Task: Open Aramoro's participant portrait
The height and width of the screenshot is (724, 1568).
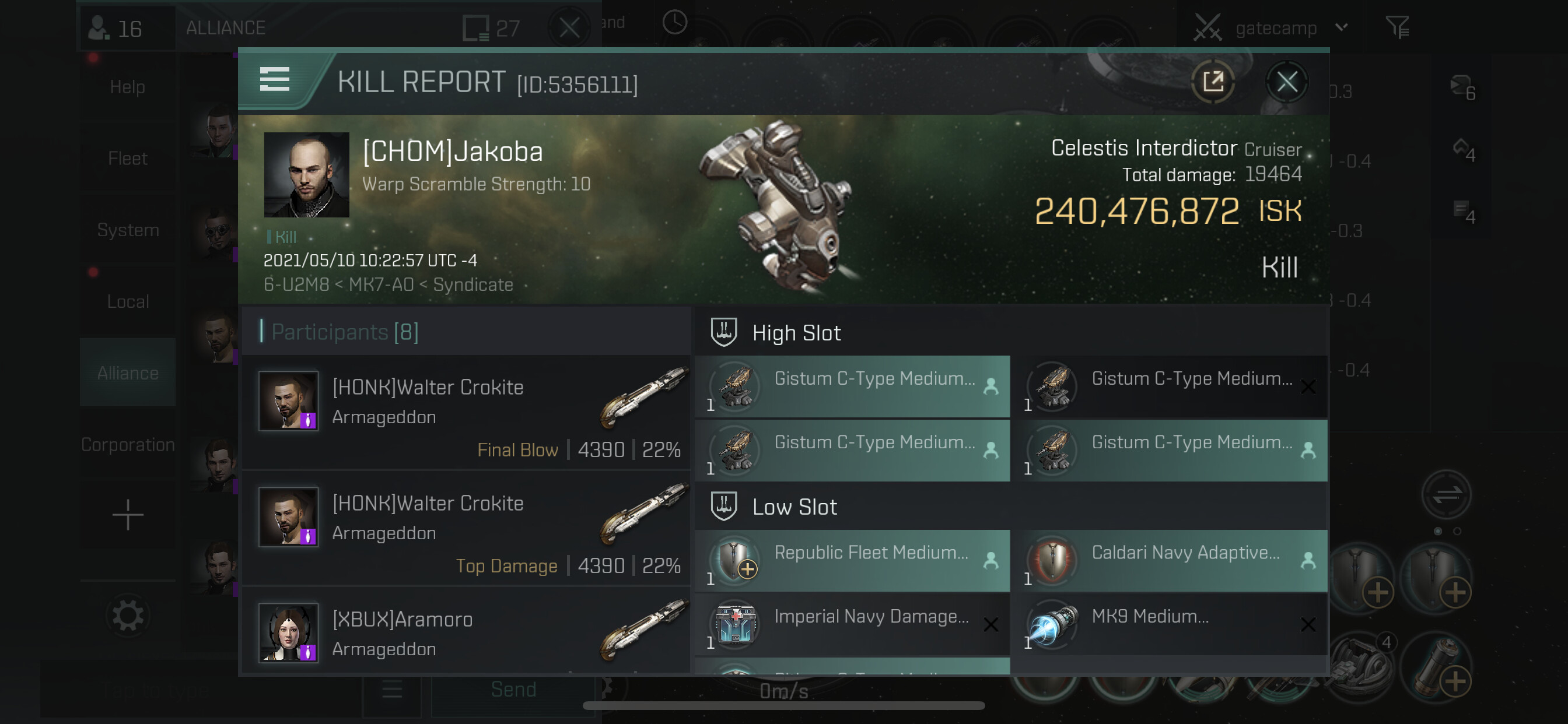Action: (x=288, y=632)
